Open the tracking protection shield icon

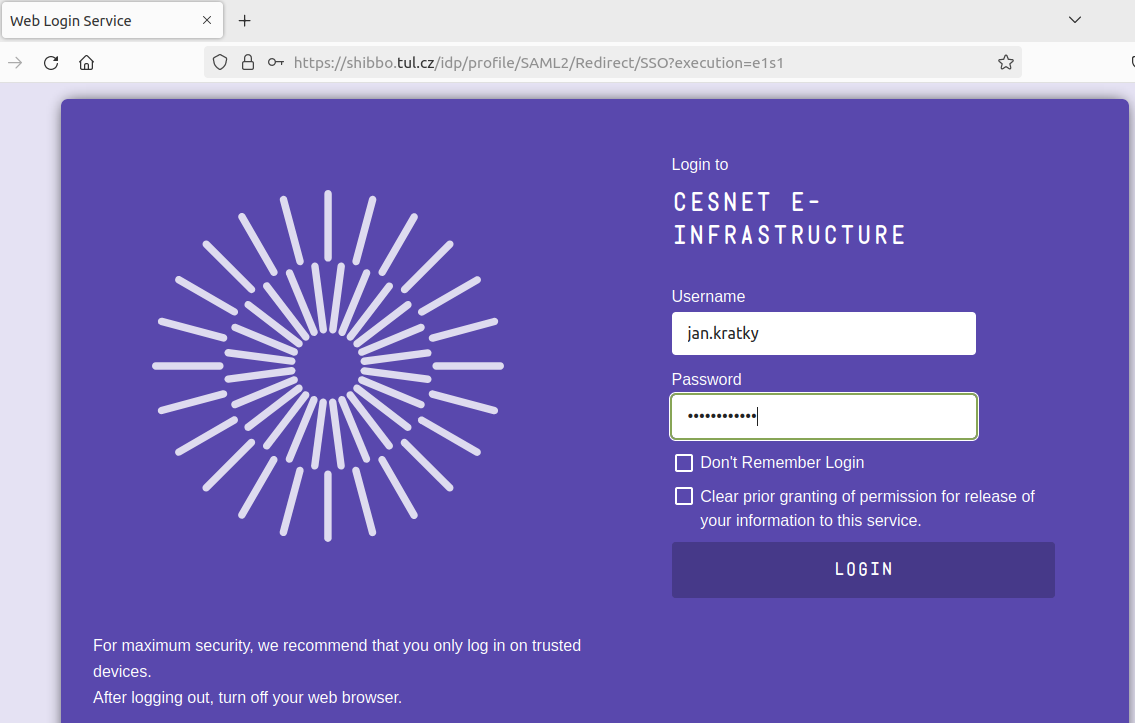220,63
